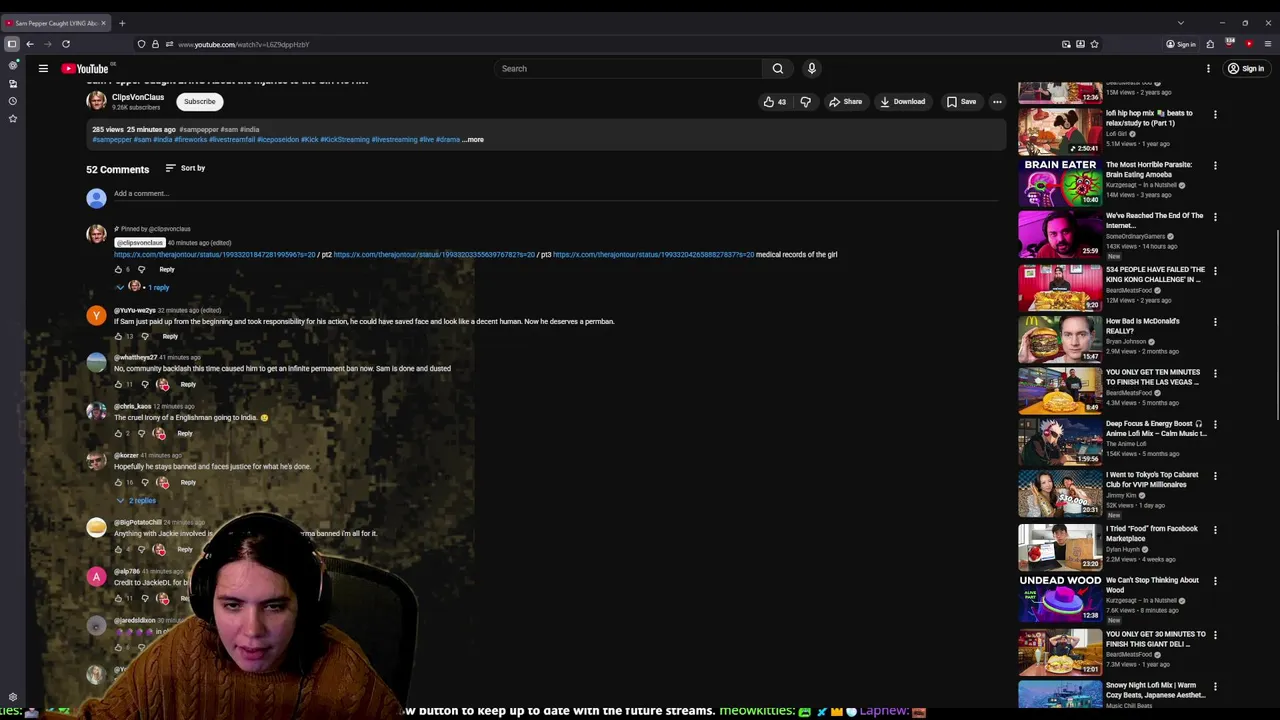
Task: Click the Share button
Action: pos(845,101)
